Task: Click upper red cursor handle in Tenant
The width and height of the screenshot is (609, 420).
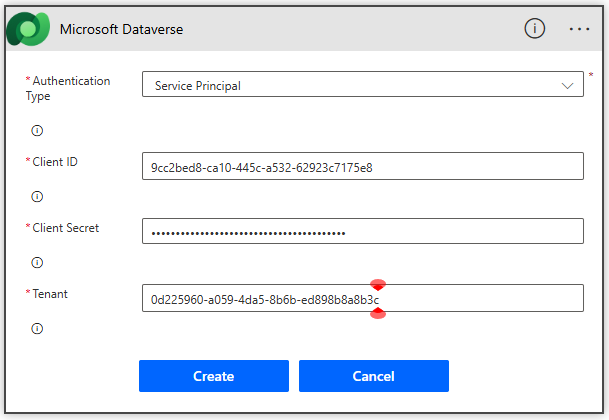Action: pyautogui.click(x=378, y=285)
